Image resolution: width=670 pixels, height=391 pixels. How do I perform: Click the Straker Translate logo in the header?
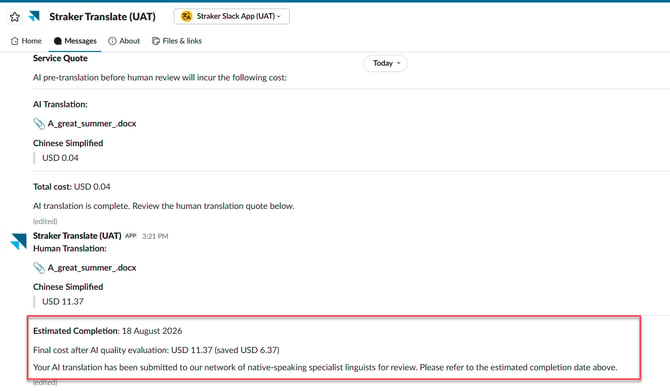(x=34, y=16)
